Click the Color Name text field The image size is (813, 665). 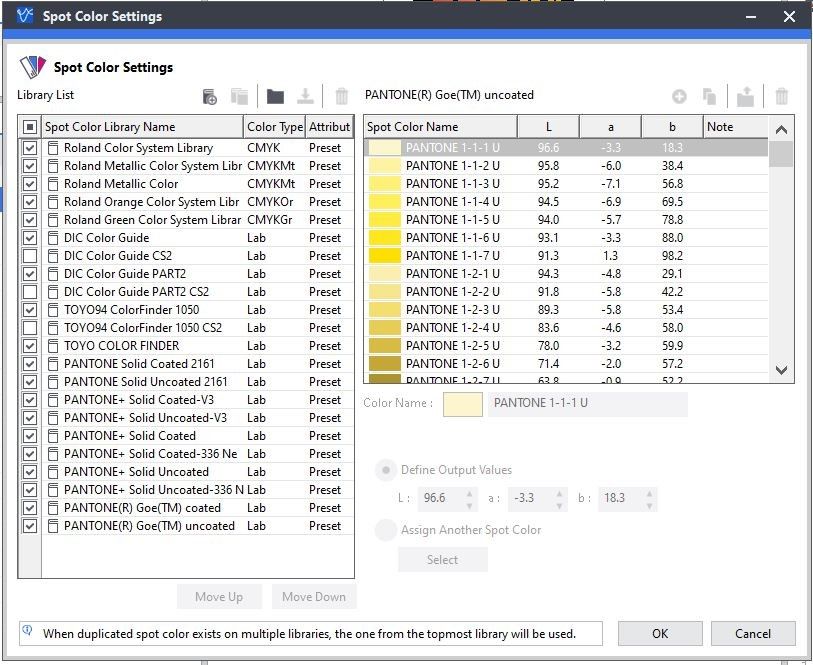point(588,404)
